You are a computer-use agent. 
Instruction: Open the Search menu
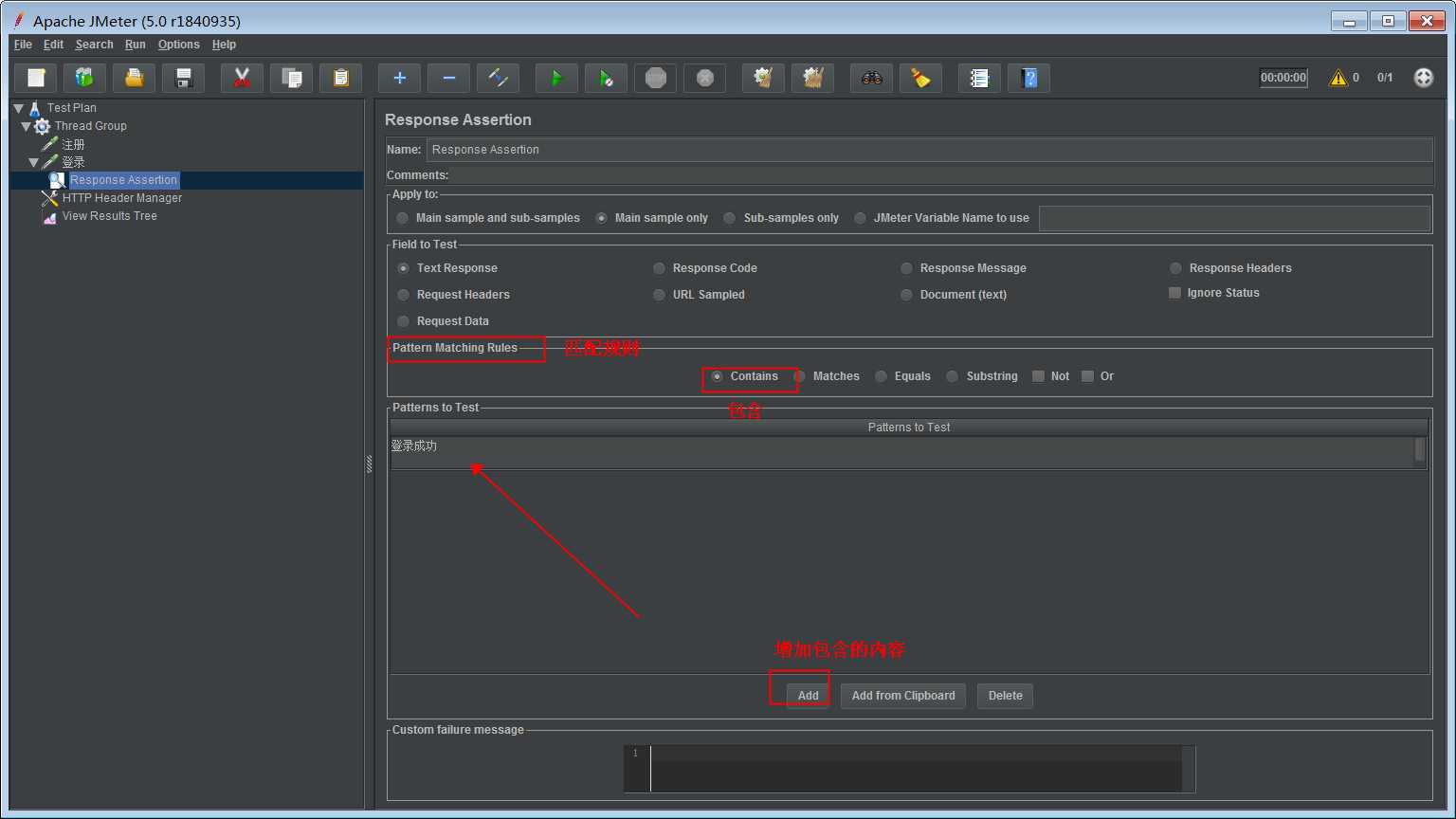coord(94,45)
